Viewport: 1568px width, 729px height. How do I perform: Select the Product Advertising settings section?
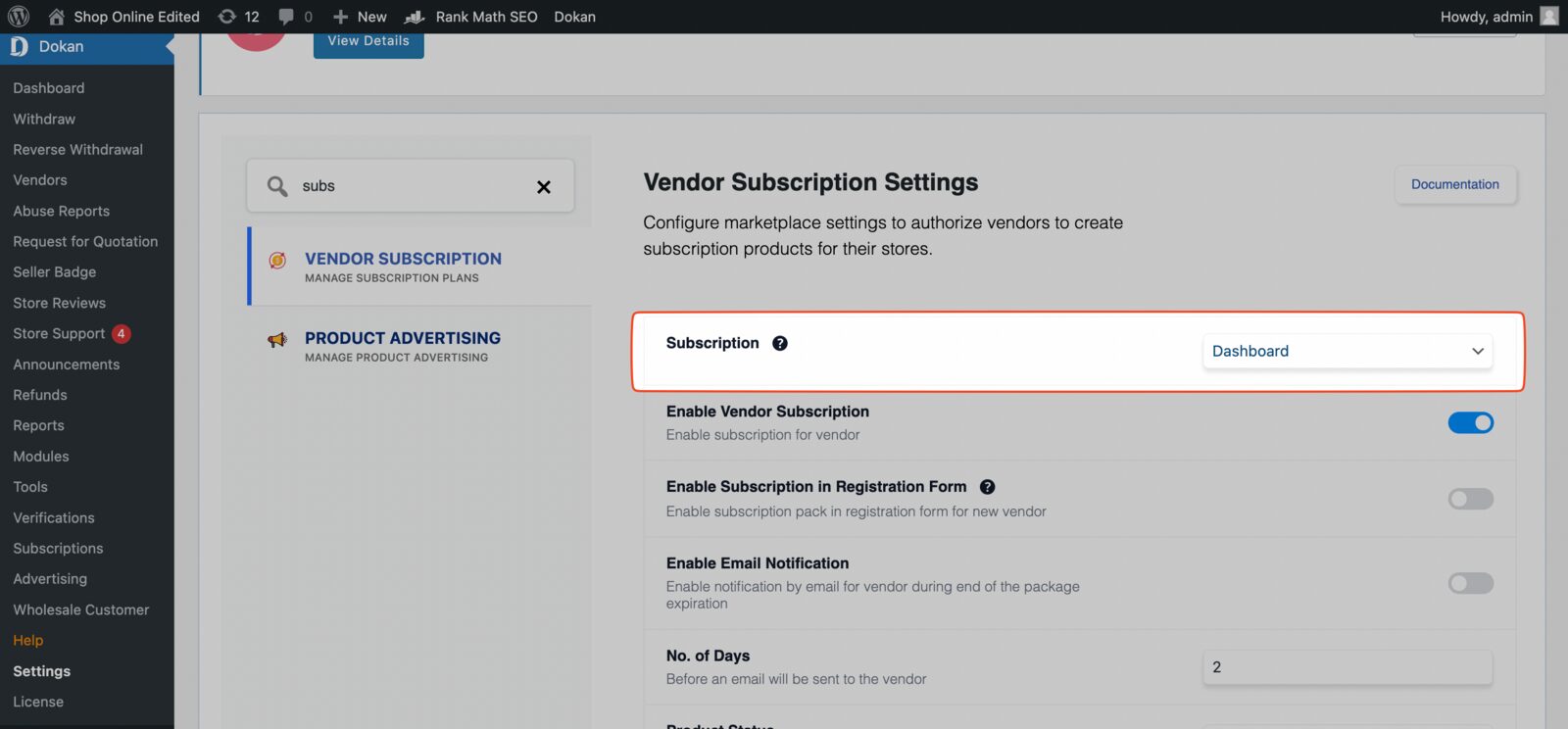(421, 346)
